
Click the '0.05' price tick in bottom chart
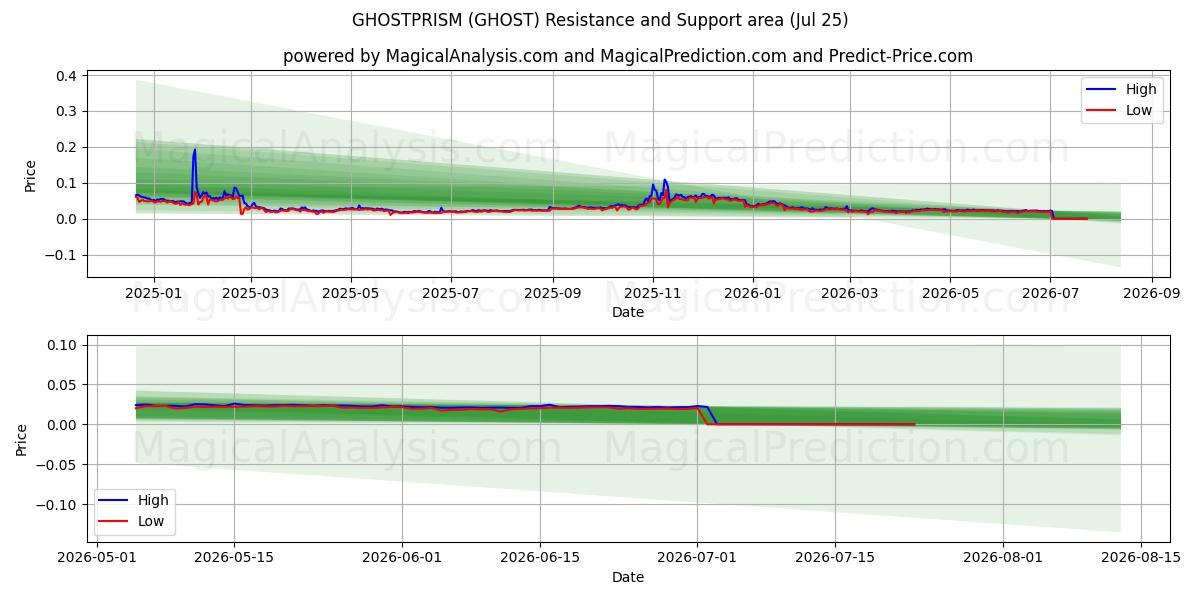click(64, 385)
